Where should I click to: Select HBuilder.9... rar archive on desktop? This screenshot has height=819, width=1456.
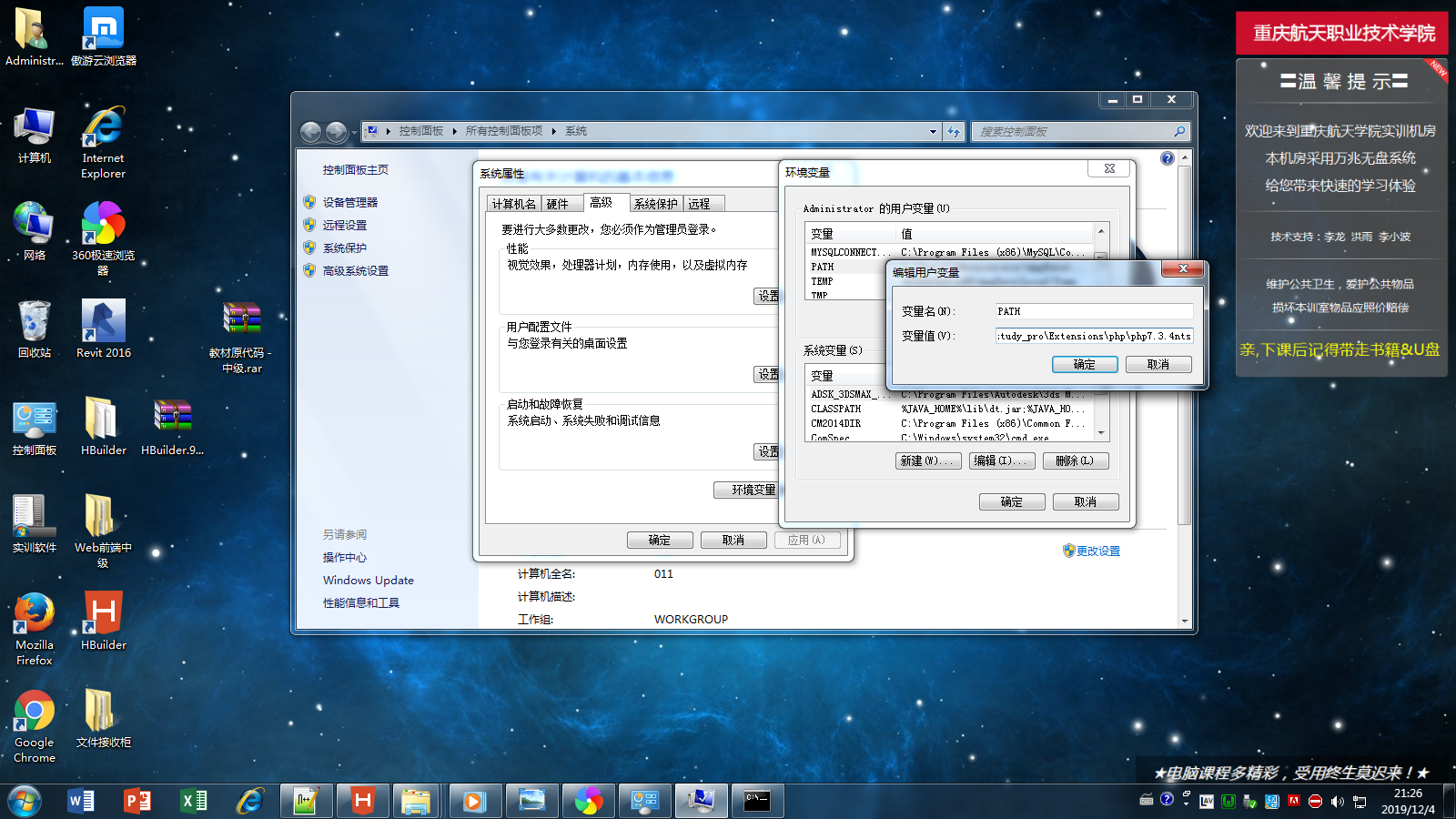pos(173,427)
